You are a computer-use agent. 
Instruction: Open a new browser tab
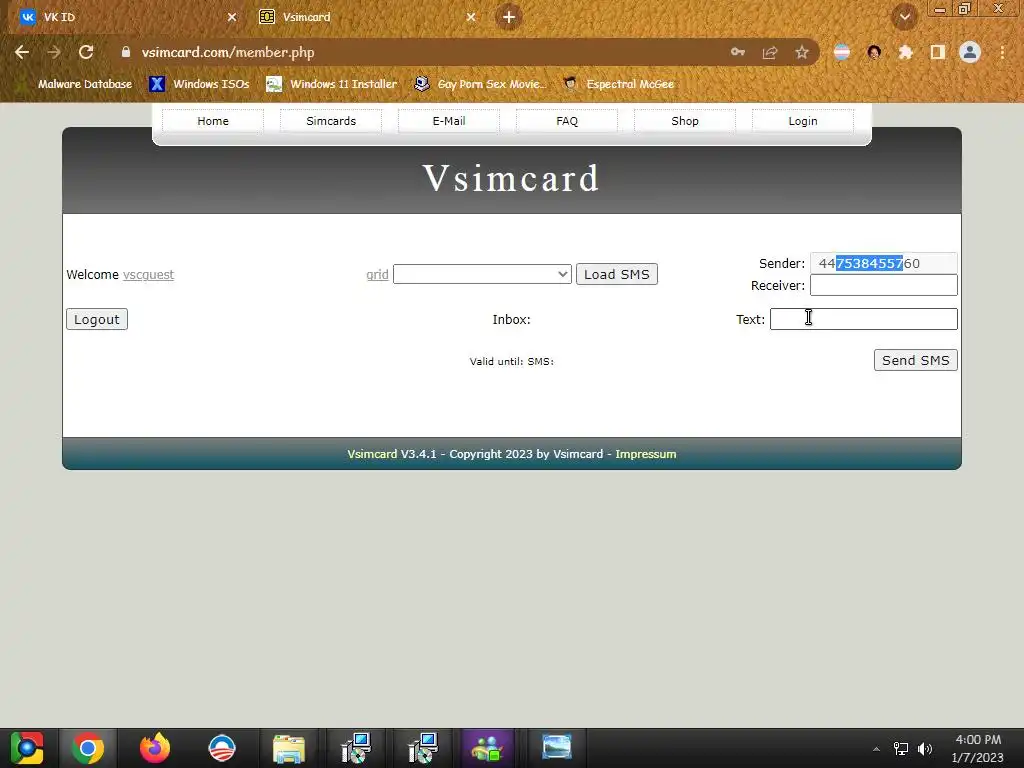[509, 17]
